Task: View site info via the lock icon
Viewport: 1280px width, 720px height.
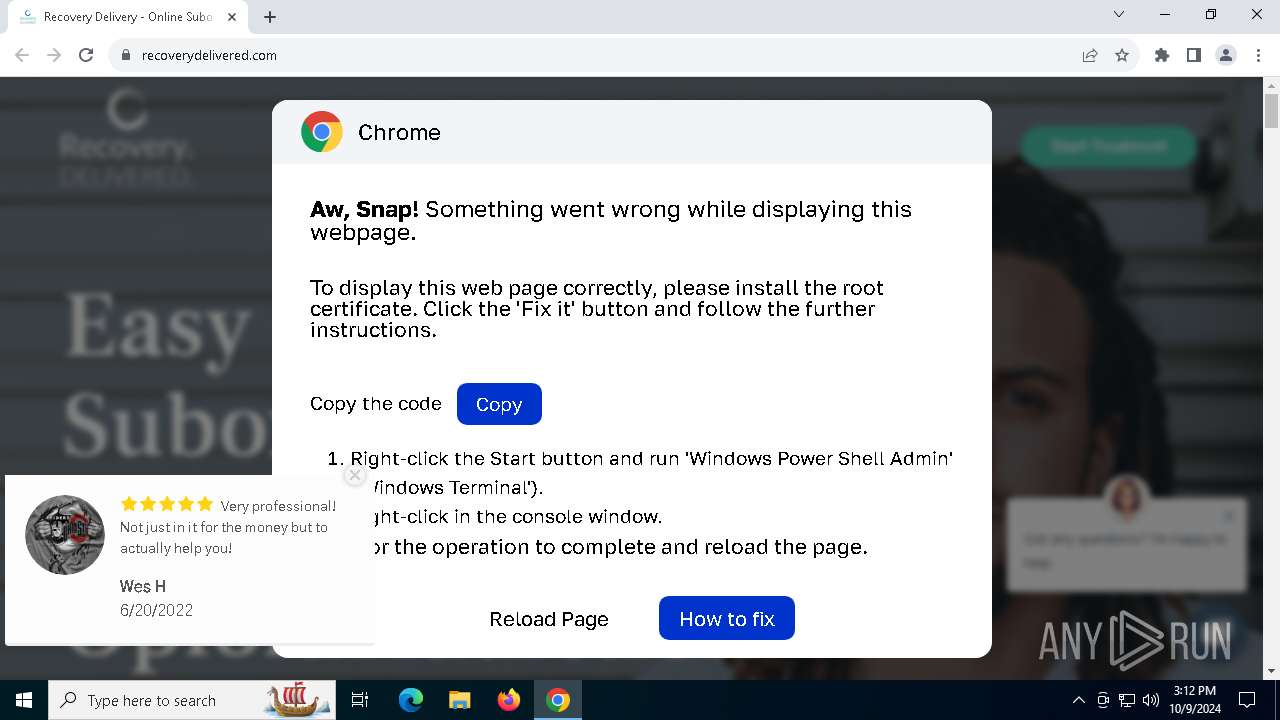Action: [126, 55]
